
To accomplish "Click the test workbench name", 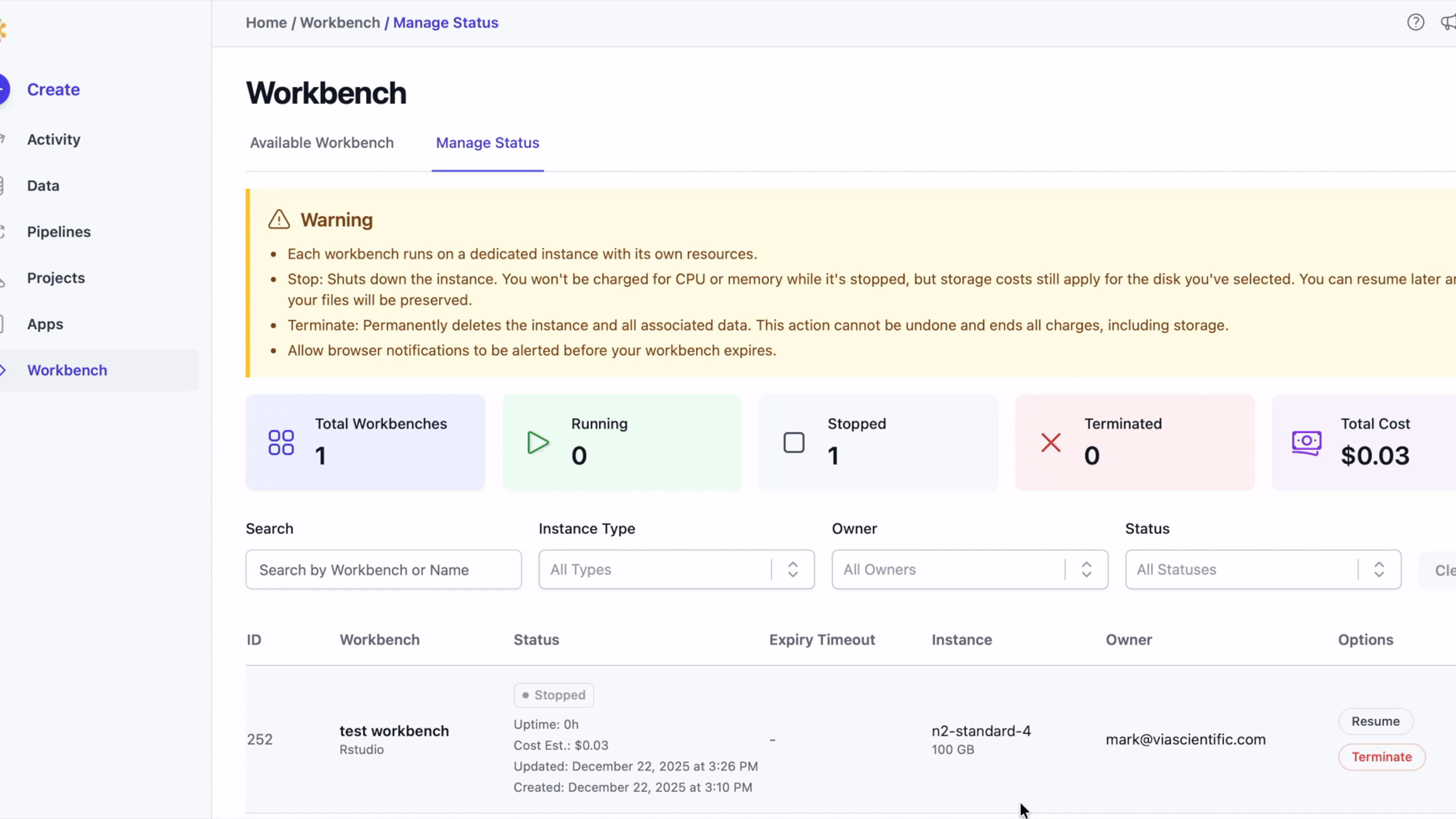I will point(394,731).
